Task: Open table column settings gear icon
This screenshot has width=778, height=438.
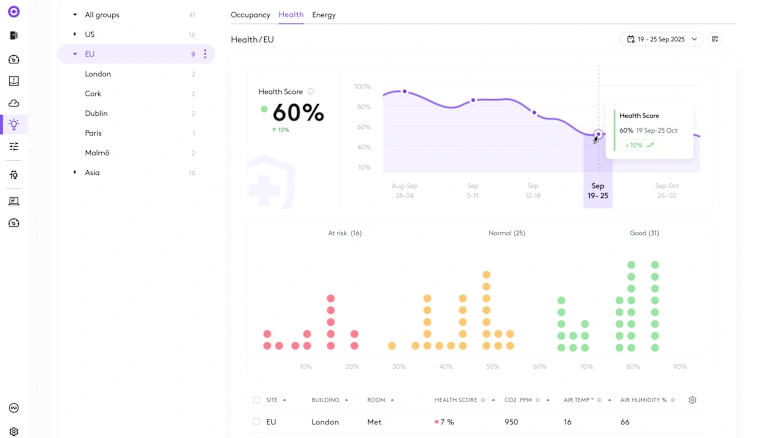Action: (692, 400)
